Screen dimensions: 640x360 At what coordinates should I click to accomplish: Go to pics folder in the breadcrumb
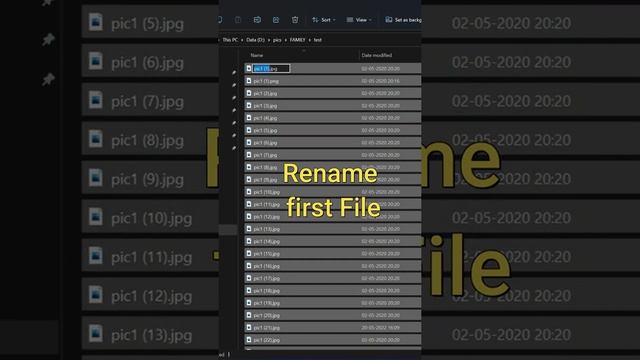[x=277, y=40]
